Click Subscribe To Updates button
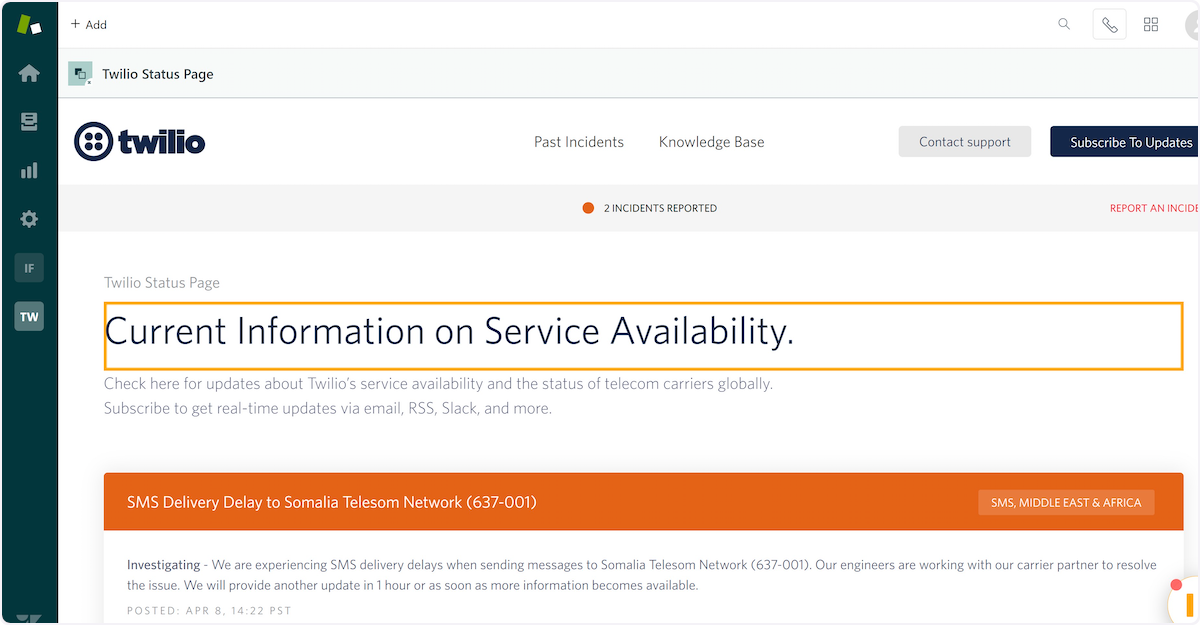 coord(1125,142)
